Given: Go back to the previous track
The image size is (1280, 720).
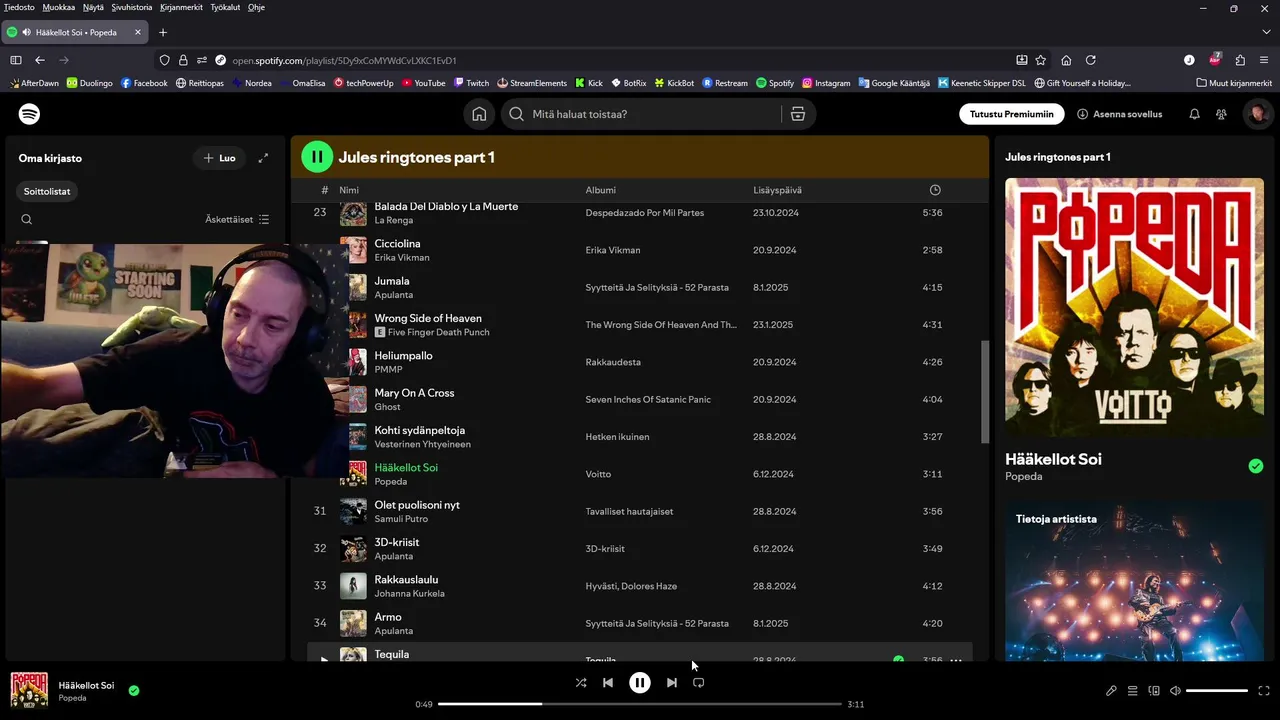Looking at the screenshot, I should 608,683.
